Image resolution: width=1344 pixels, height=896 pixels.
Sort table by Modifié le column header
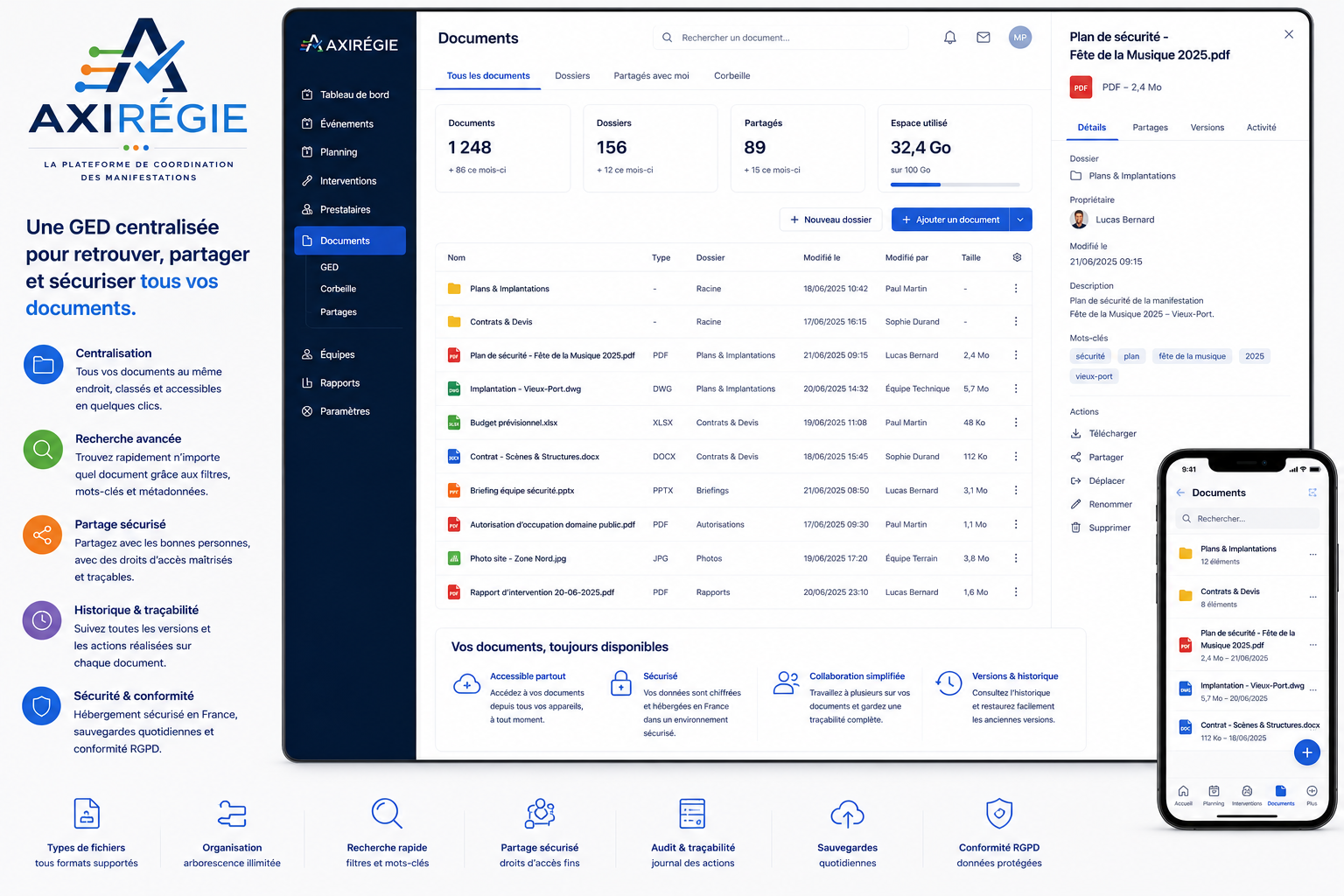(x=822, y=258)
